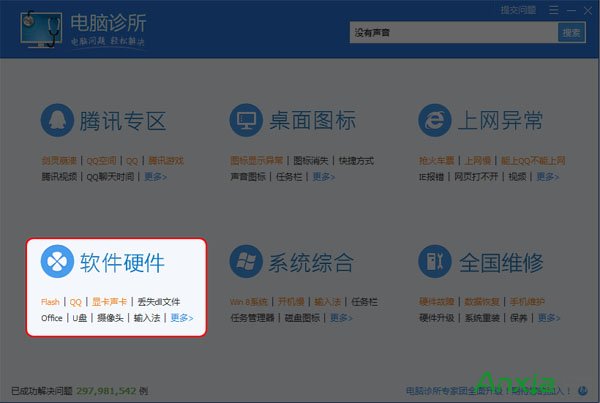Click the 全国维修 tools icon
This screenshot has height=403, width=600.
435,262
